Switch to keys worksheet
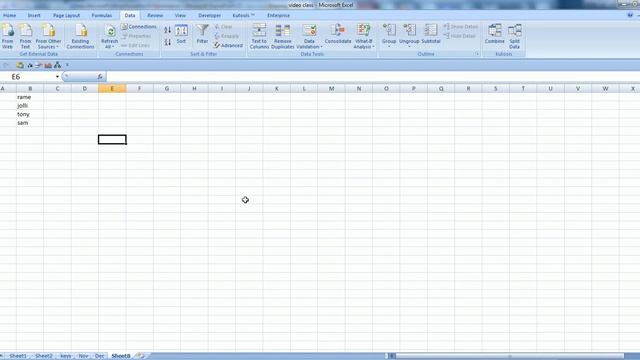The width and height of the screenshot is (640, 360). pyautogui.click(x=66, y=356)
